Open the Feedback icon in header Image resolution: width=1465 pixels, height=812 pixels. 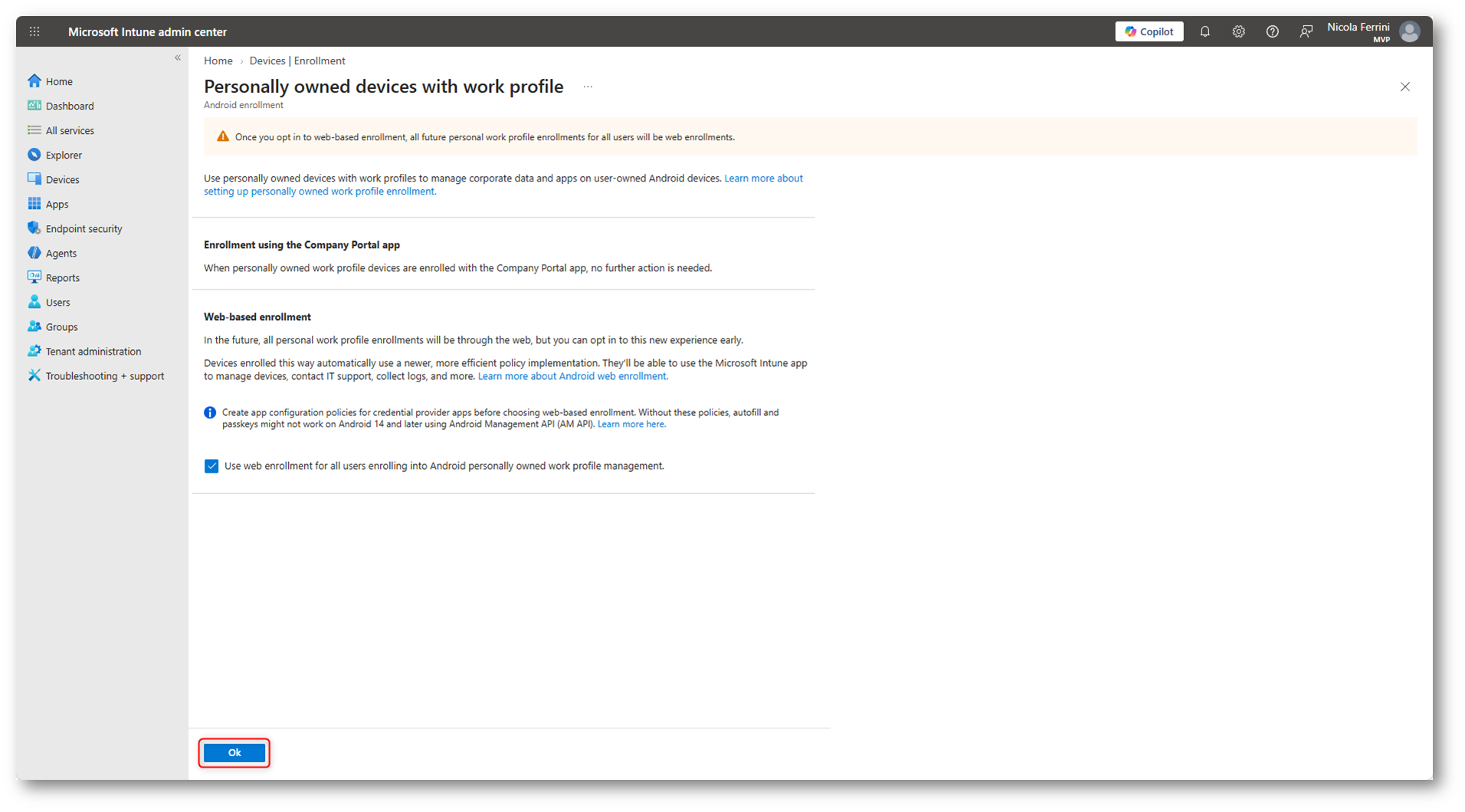click(1306, 31)
